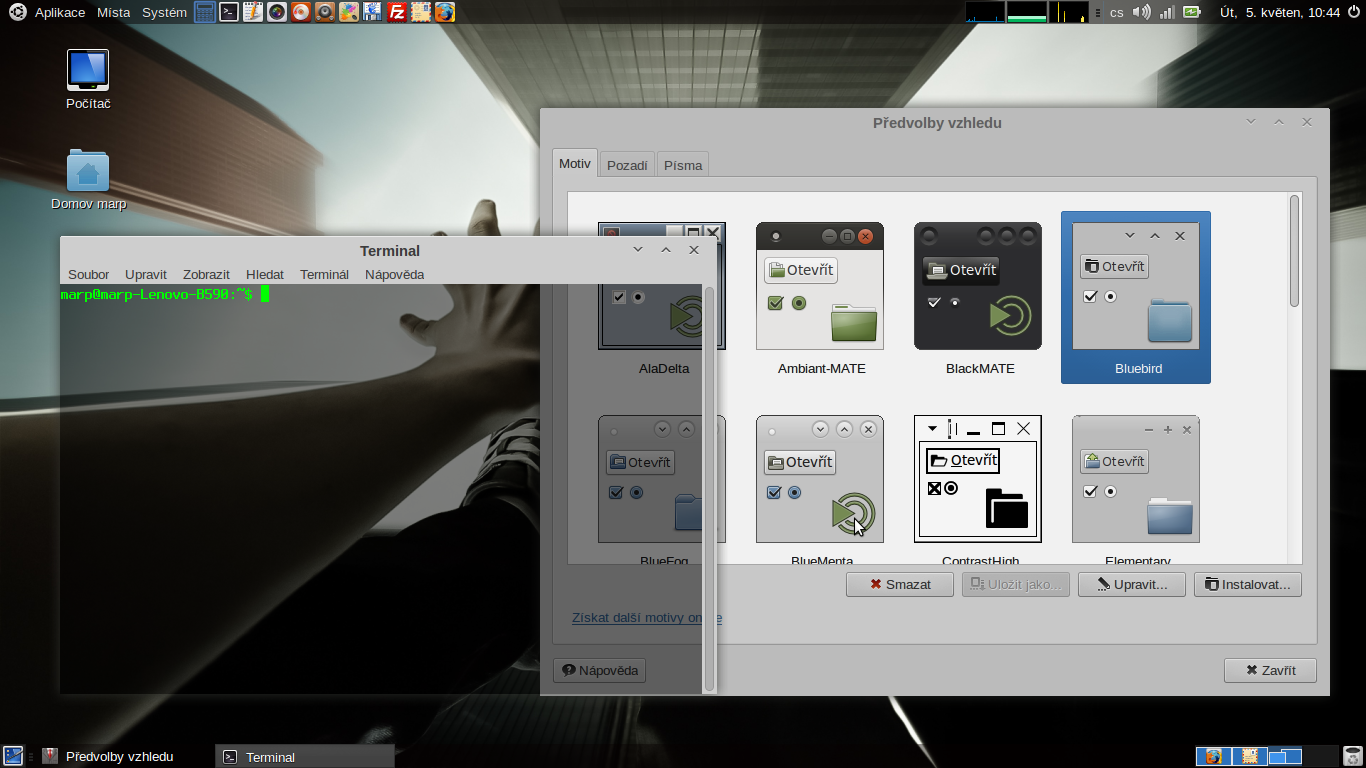1366x768 pixels.
Task: Click the cs keyboard layout indicator
Action: [1116, 12]
